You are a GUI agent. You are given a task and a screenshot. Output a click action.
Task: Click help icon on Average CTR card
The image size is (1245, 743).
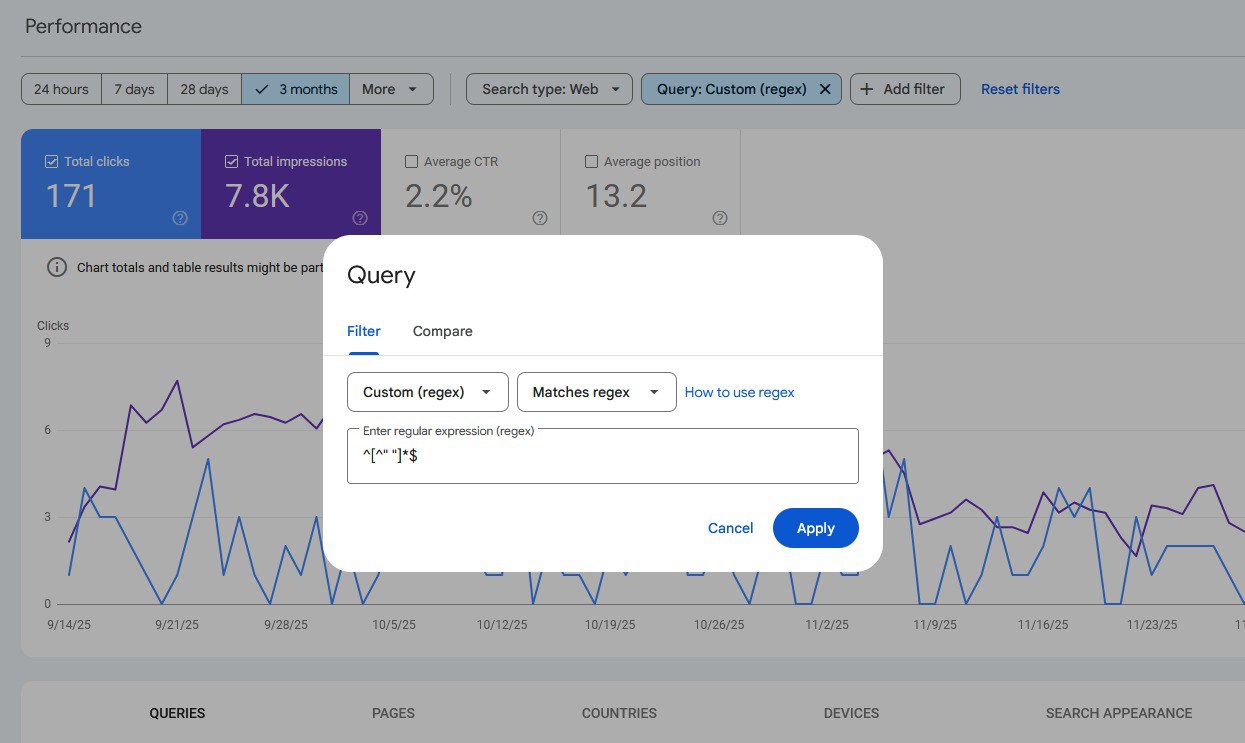(x=540, y=218)
